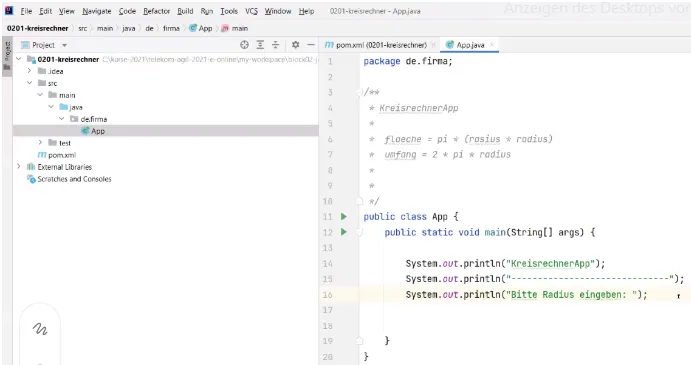Select pom.xml in project tree

point(57,155)
